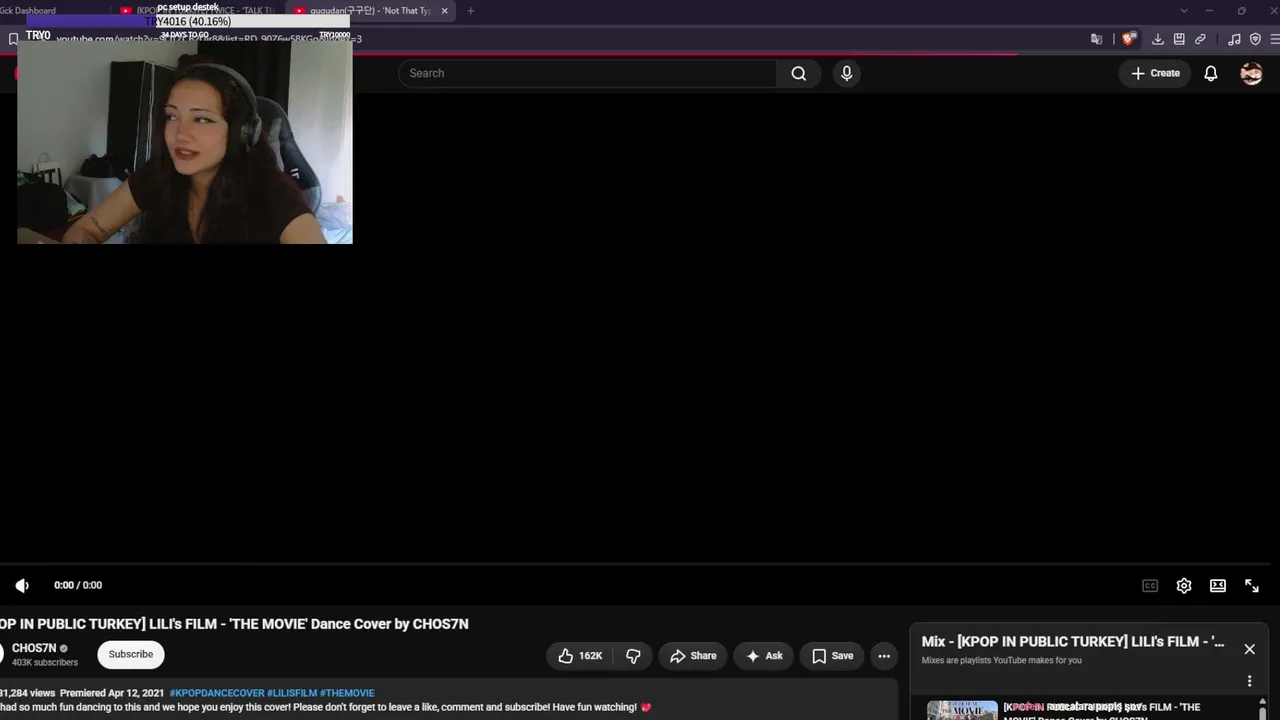Open the video player settings gear
1280x720 pixels.
point(1184,586)
